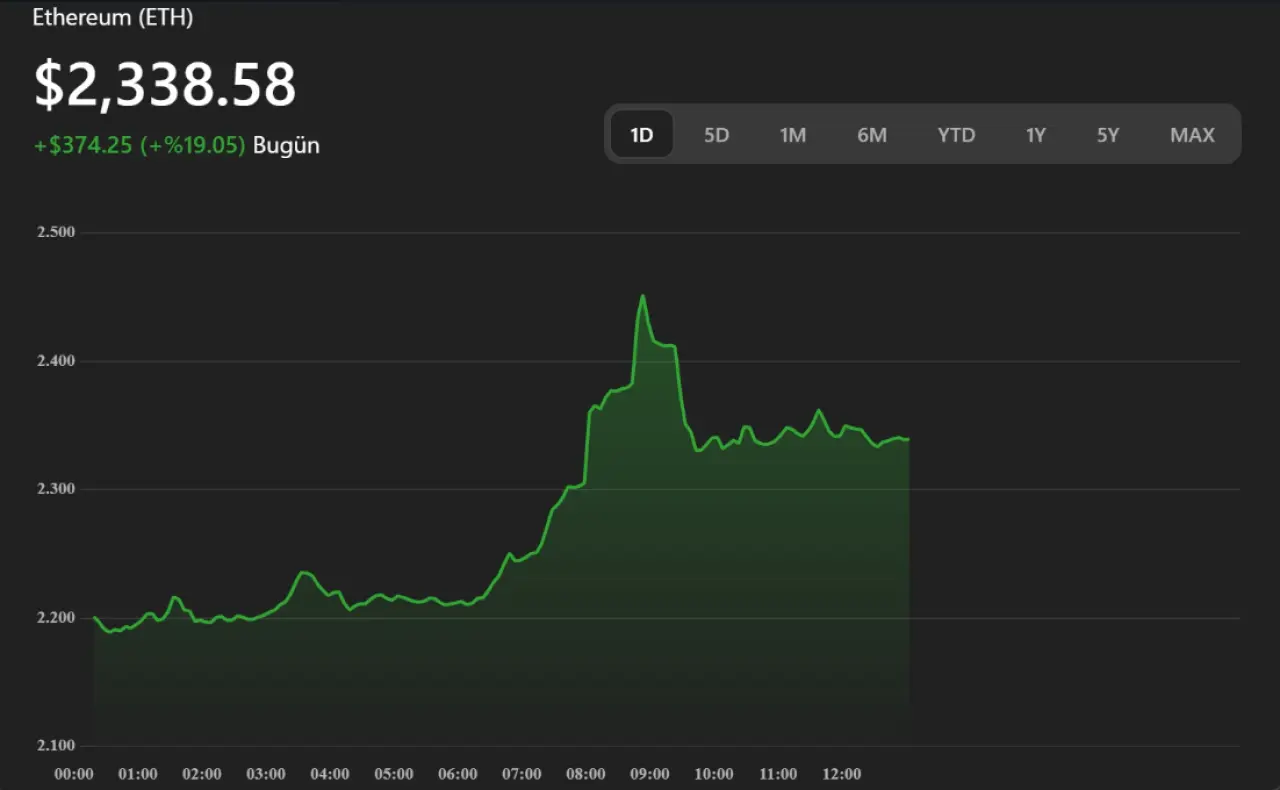Click the chart's highest price peak

point(643,296)
